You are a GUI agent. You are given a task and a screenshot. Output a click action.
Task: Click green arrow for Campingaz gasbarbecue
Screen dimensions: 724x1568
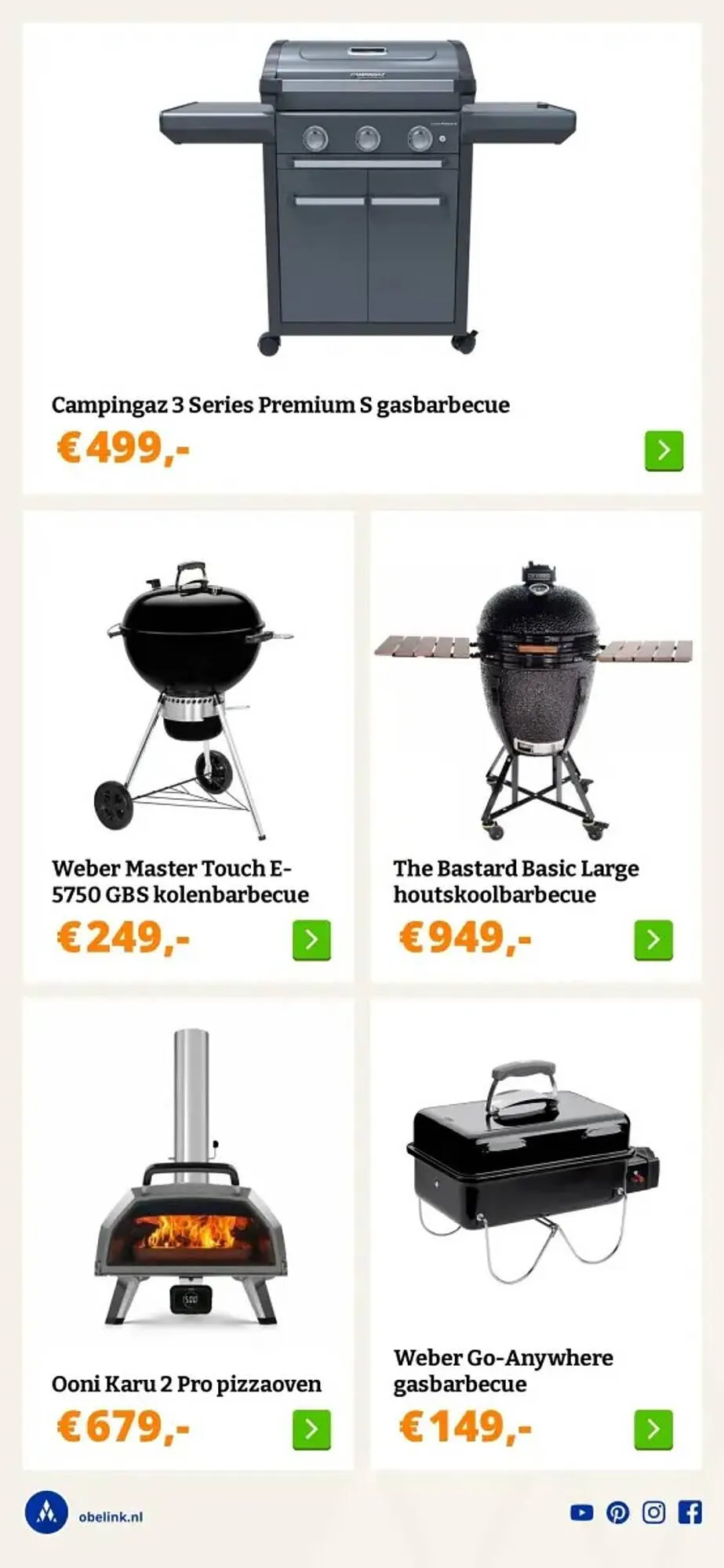(x=664, y=450)
